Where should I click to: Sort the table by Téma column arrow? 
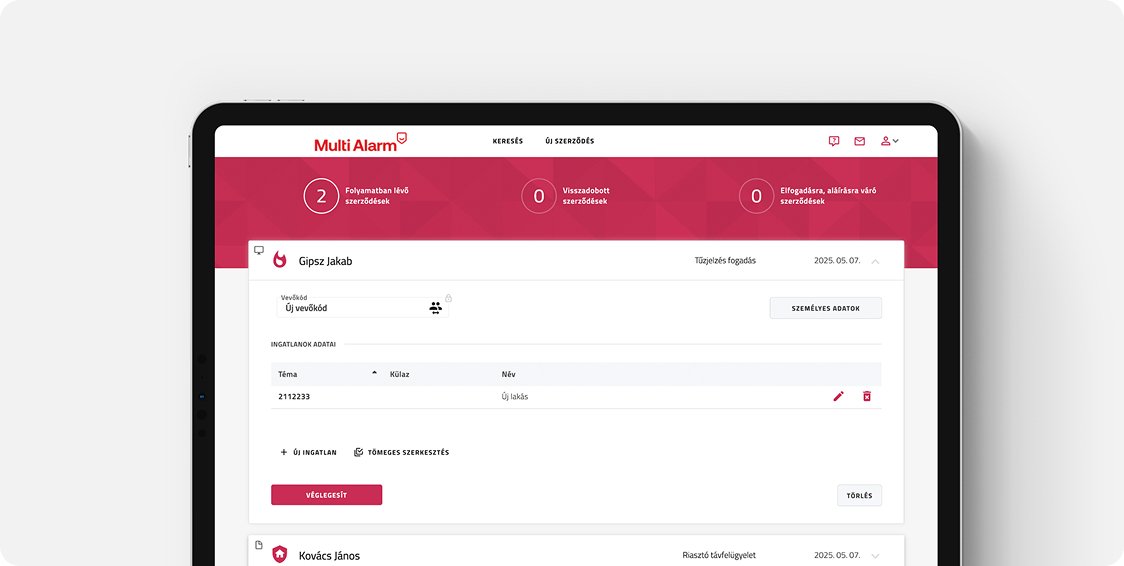(x=375, y=373)
